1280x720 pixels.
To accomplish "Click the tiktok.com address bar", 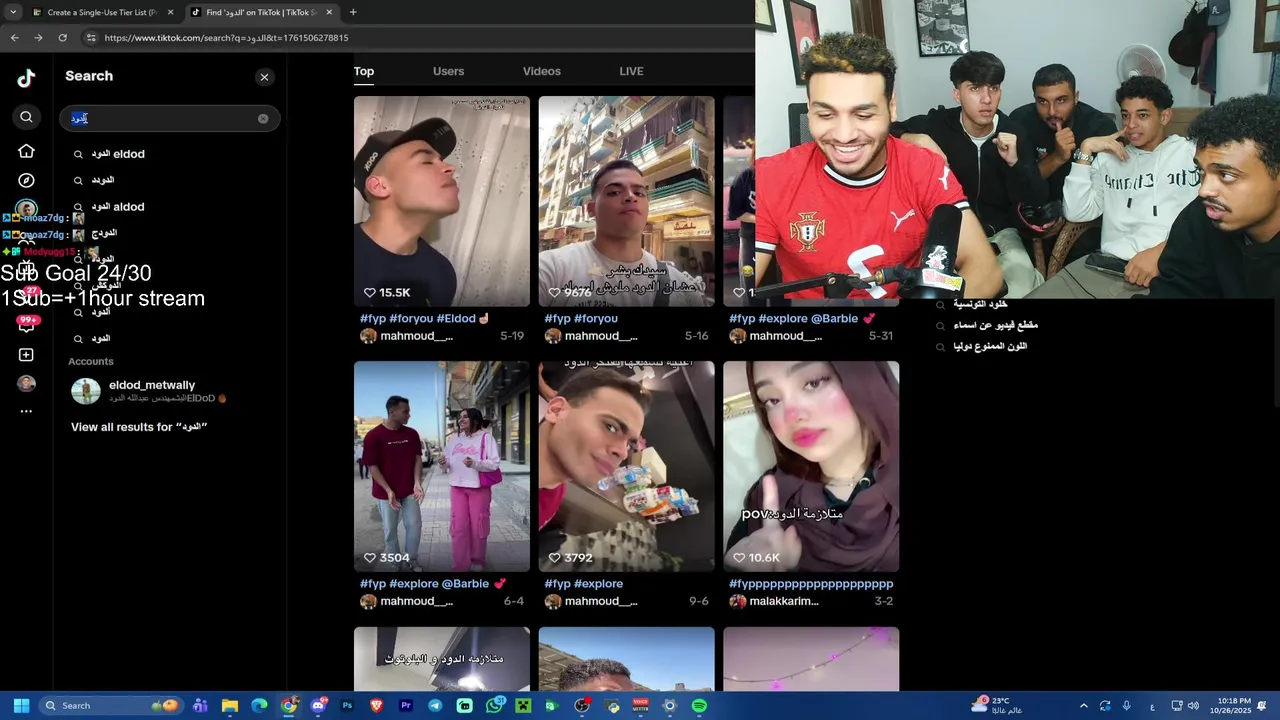I will (x=420, y=38).
